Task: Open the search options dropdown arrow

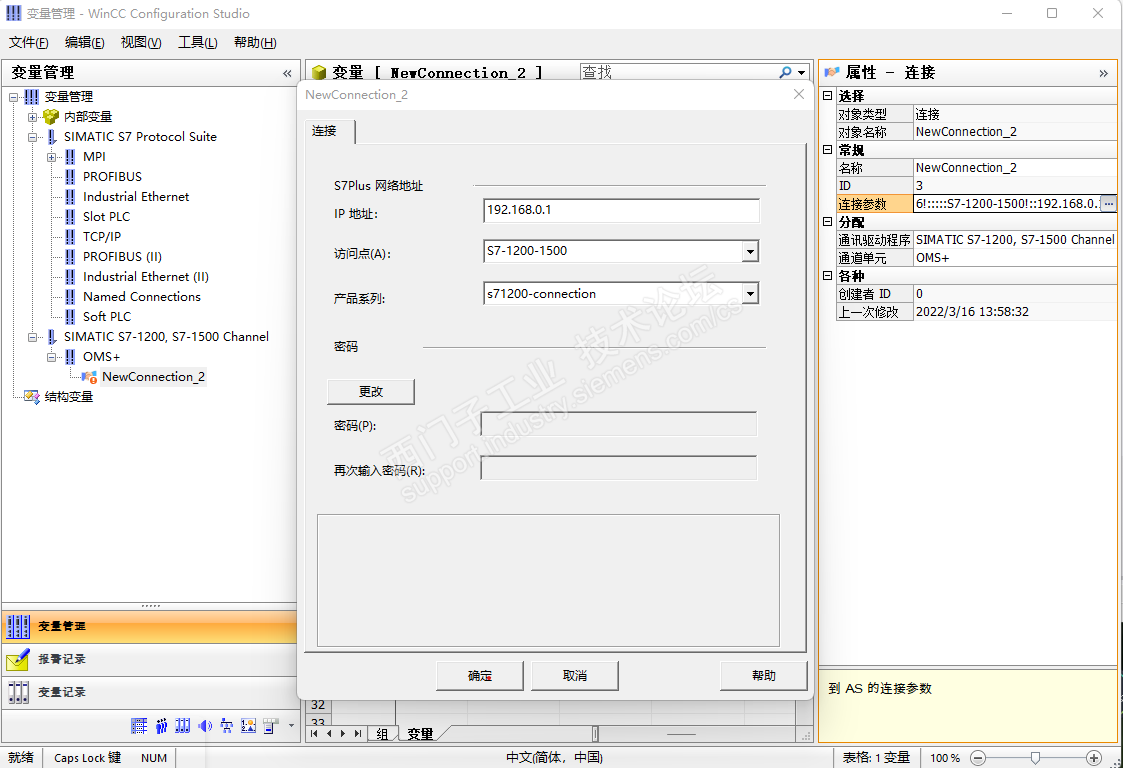Action: click(x=801, y=72)
